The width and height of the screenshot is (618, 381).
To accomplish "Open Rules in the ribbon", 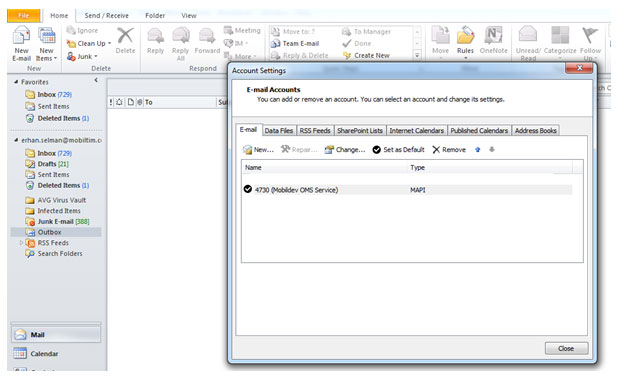I will point(465,43).
